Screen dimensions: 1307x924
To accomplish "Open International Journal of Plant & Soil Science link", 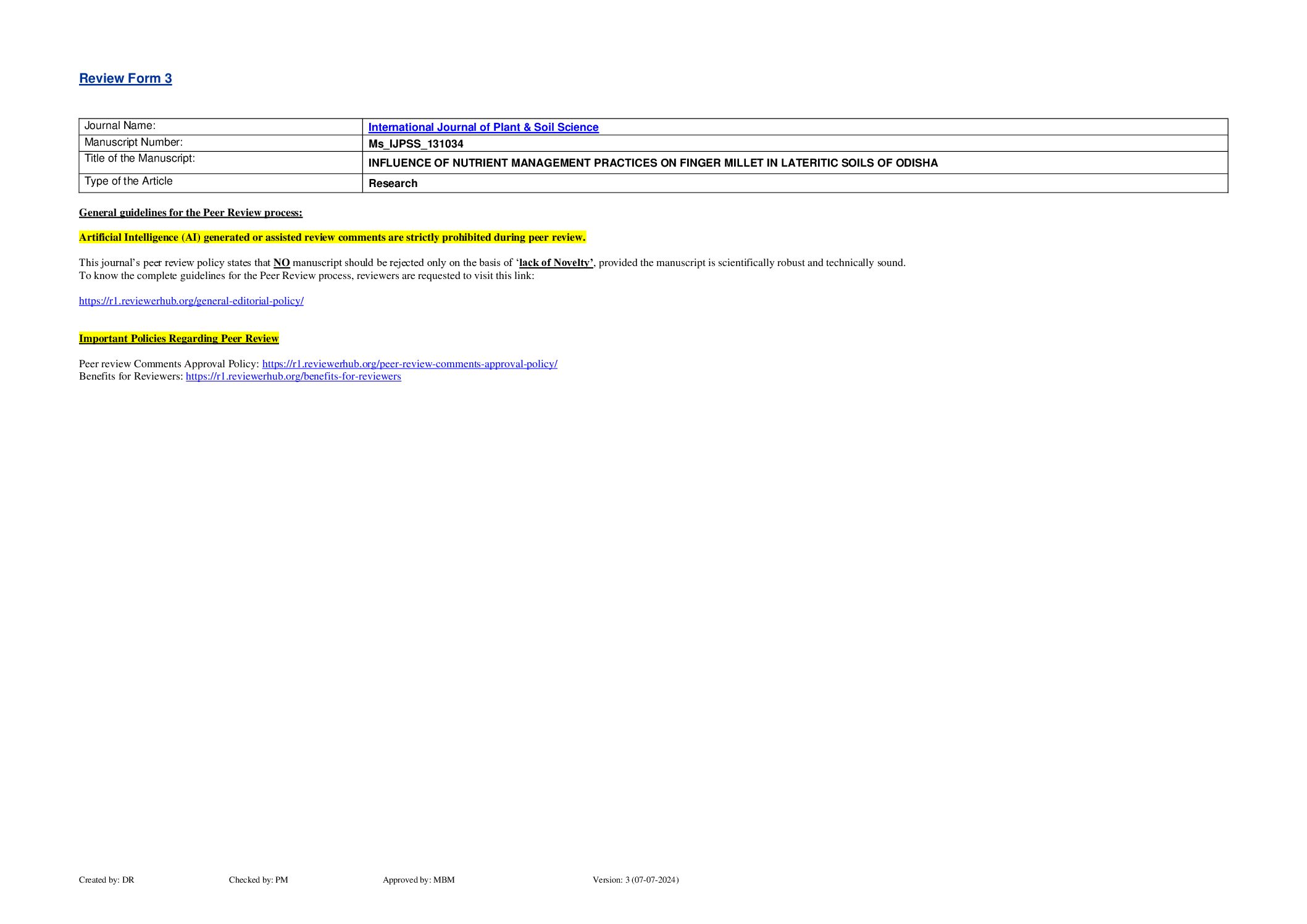I will [483, 127].
